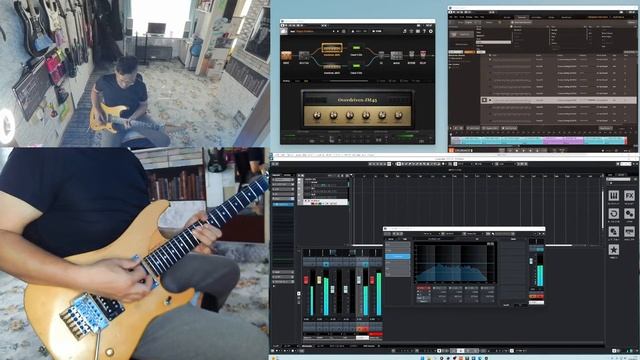Open the icon left of star row's upper neighbor

[613, 231]
